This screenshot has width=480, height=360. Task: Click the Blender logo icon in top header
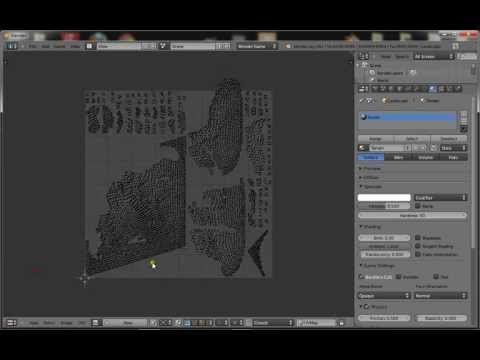[288, 46]
